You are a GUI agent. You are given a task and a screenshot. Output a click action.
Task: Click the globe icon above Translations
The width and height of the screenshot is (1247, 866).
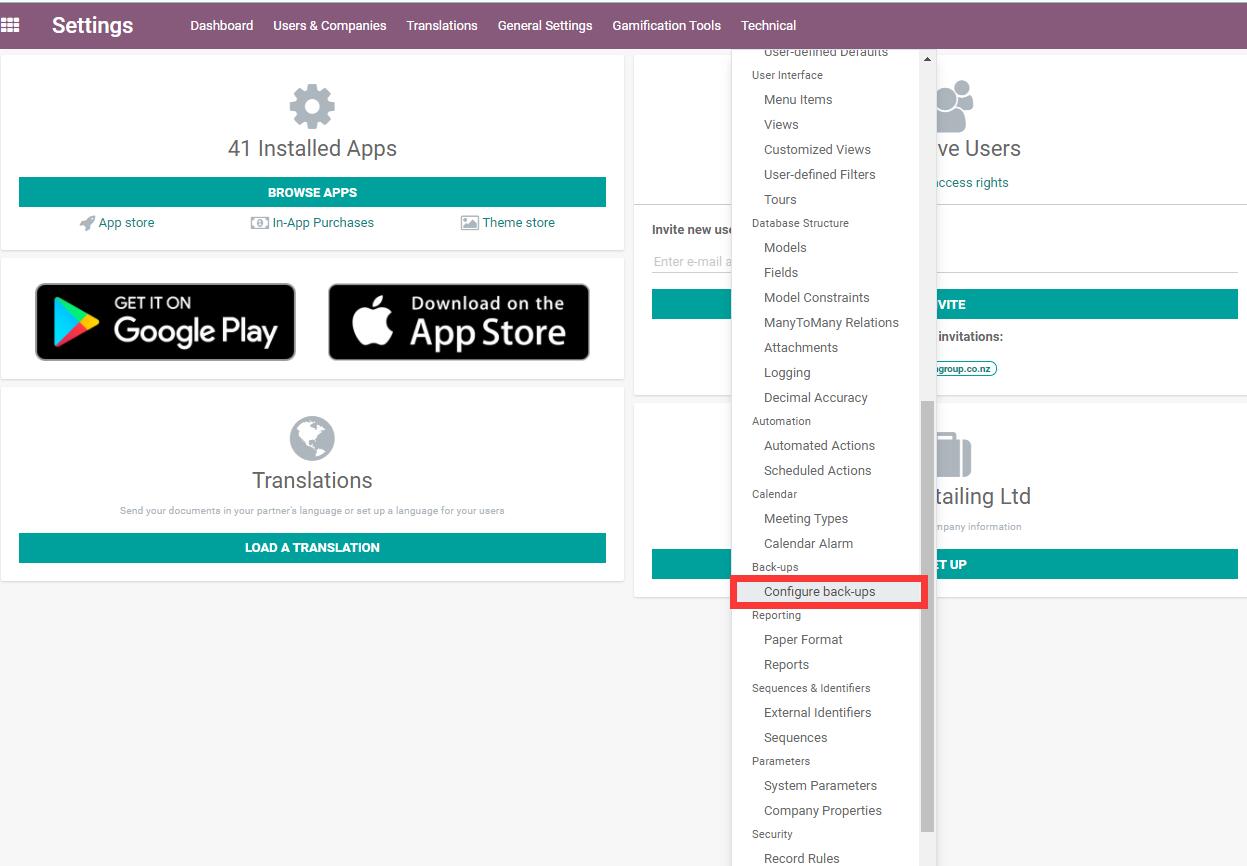[x=312, y=438]
